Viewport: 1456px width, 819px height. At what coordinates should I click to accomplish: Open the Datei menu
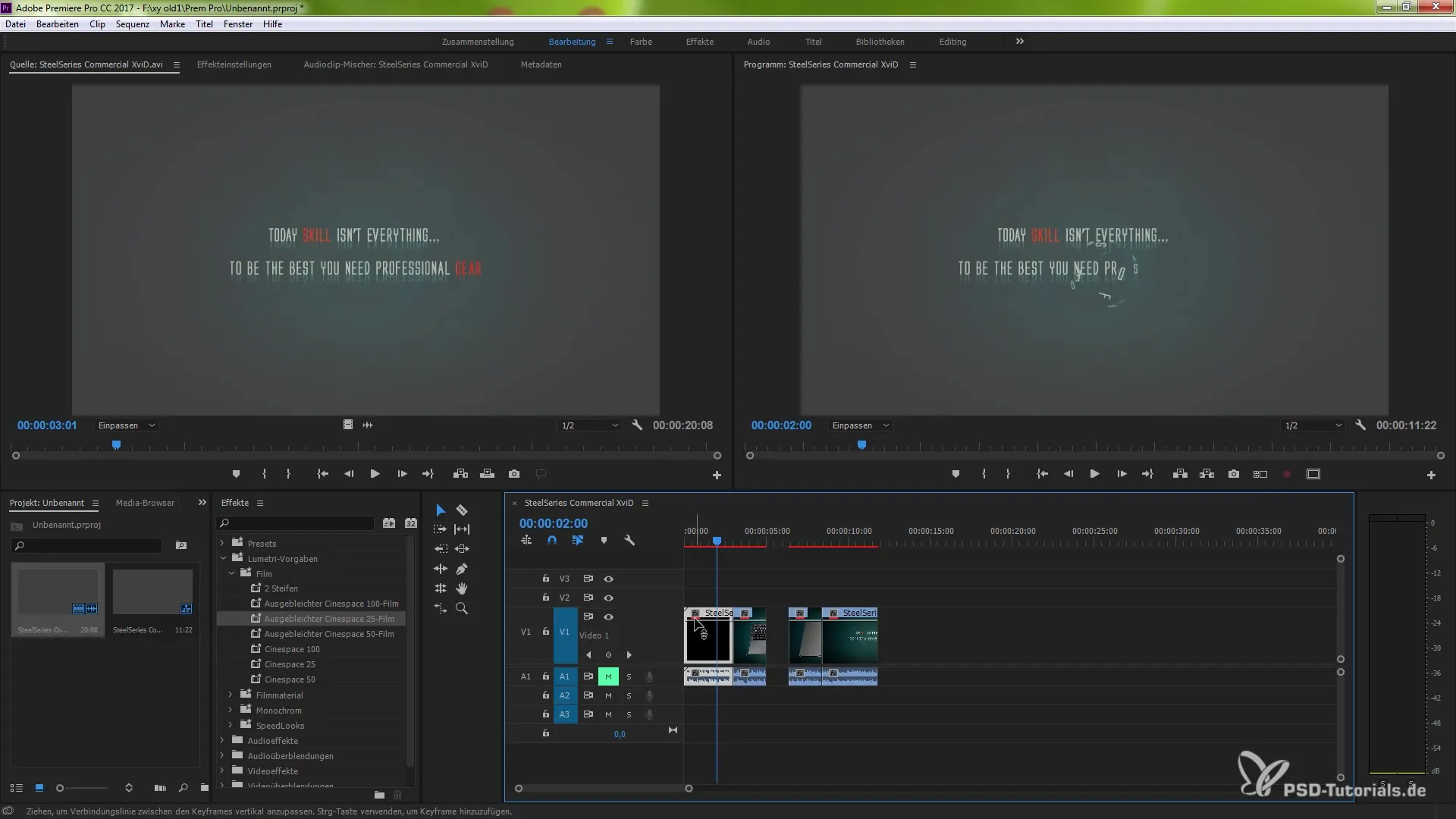[x=15, y=24]
